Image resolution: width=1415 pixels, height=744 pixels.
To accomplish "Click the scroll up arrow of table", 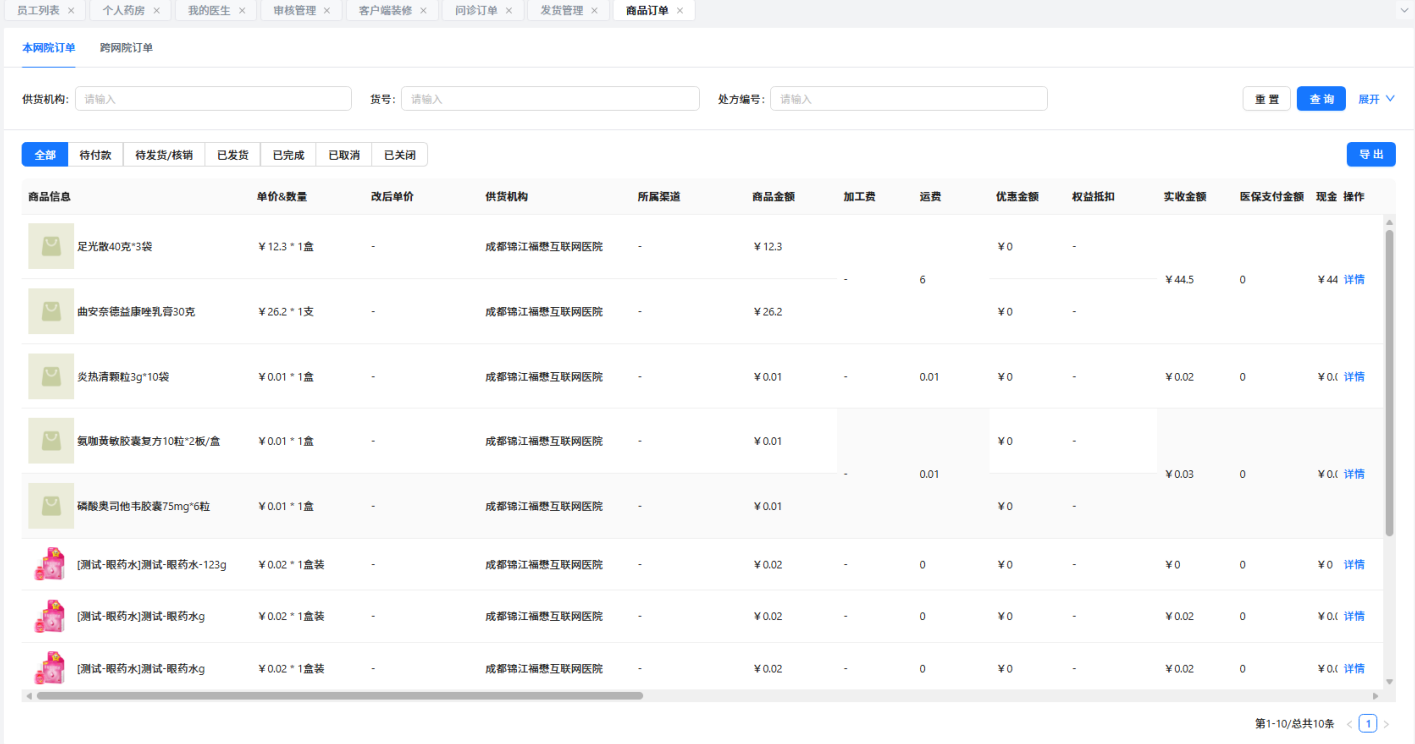I will point(1389,221).
